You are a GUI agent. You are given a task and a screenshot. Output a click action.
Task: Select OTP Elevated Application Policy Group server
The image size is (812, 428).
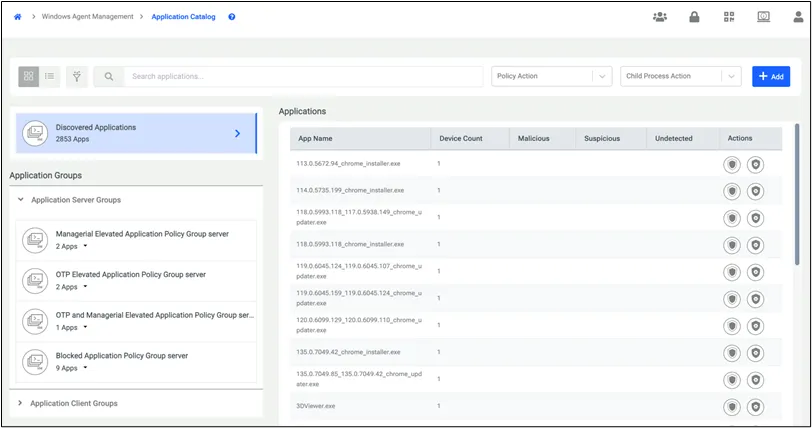pos(136,281)
